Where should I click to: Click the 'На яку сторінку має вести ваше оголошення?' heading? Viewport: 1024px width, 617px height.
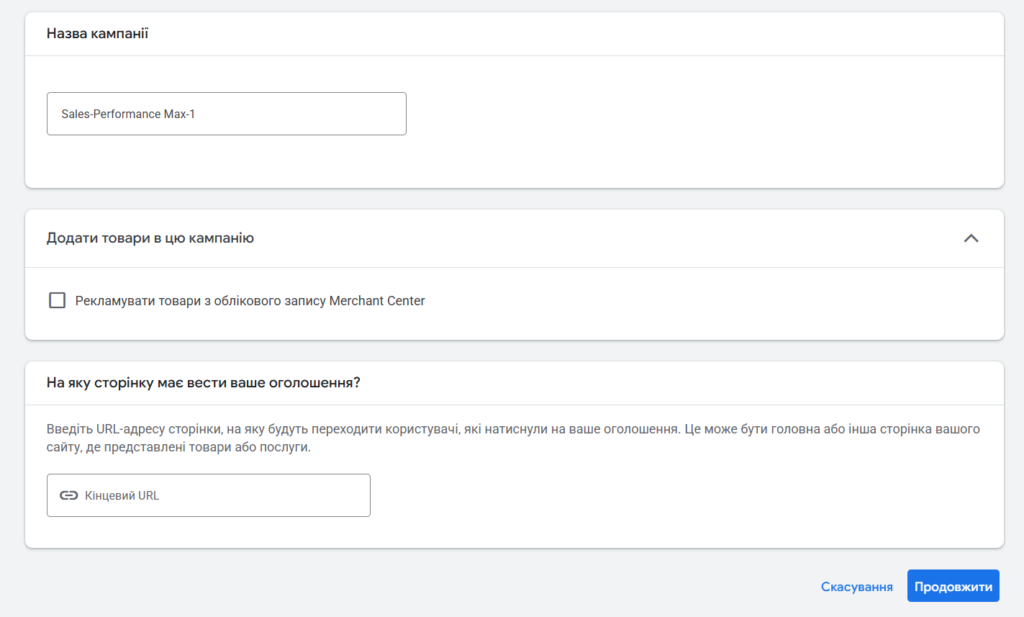point(203,383)
